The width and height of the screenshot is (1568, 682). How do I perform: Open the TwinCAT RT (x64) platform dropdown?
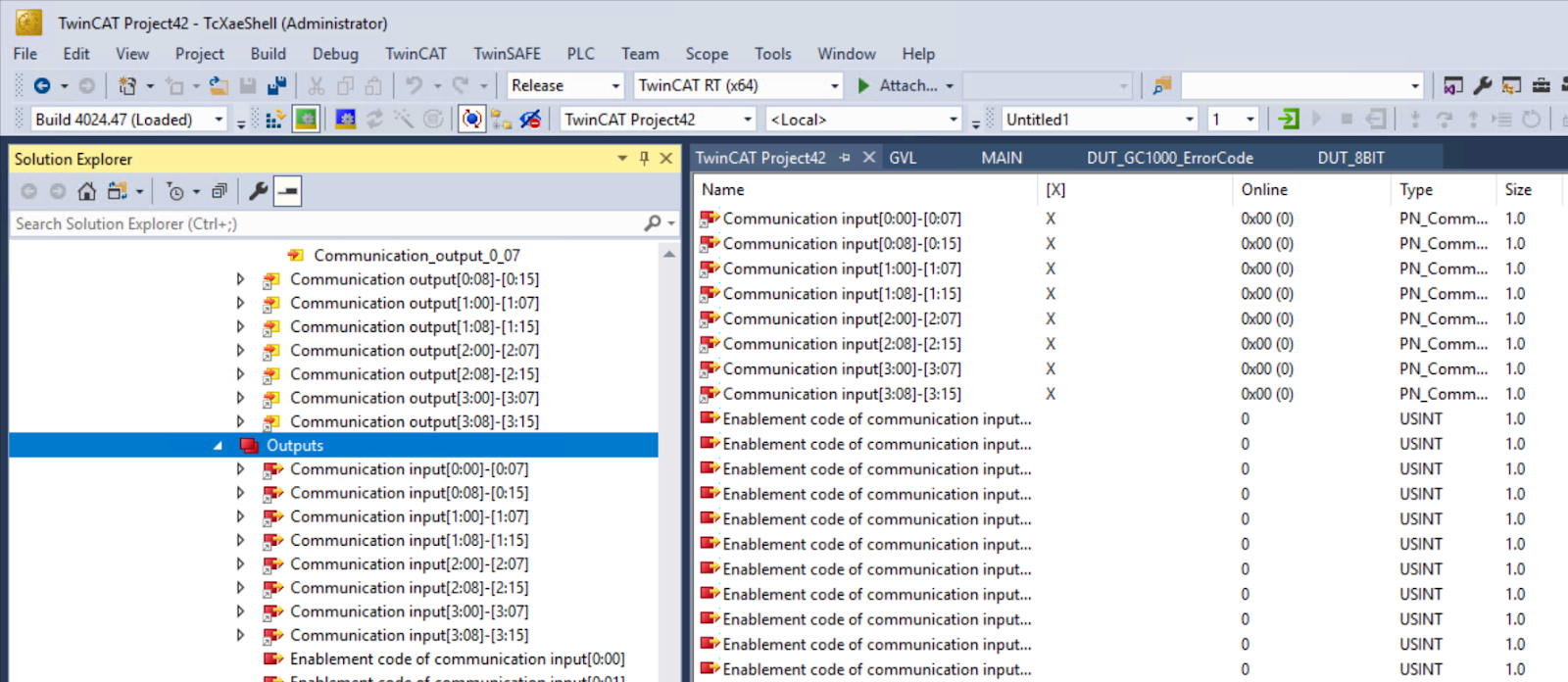pyautogui.click(x=835, y=86)
